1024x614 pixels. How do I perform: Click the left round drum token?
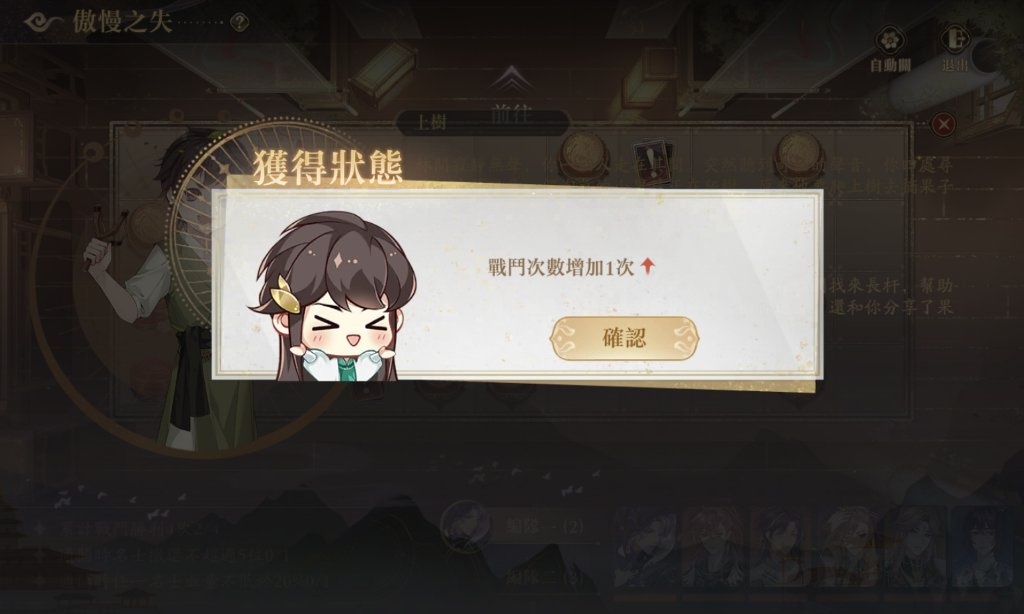click(x=582, y=155)
